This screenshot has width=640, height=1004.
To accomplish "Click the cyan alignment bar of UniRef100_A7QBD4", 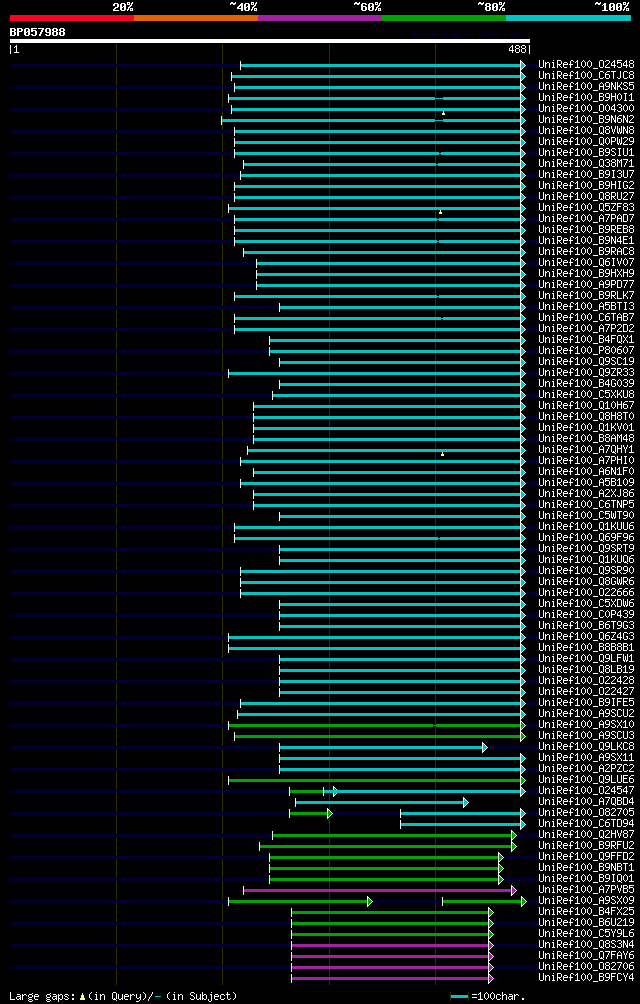I will tap(381, 802).
